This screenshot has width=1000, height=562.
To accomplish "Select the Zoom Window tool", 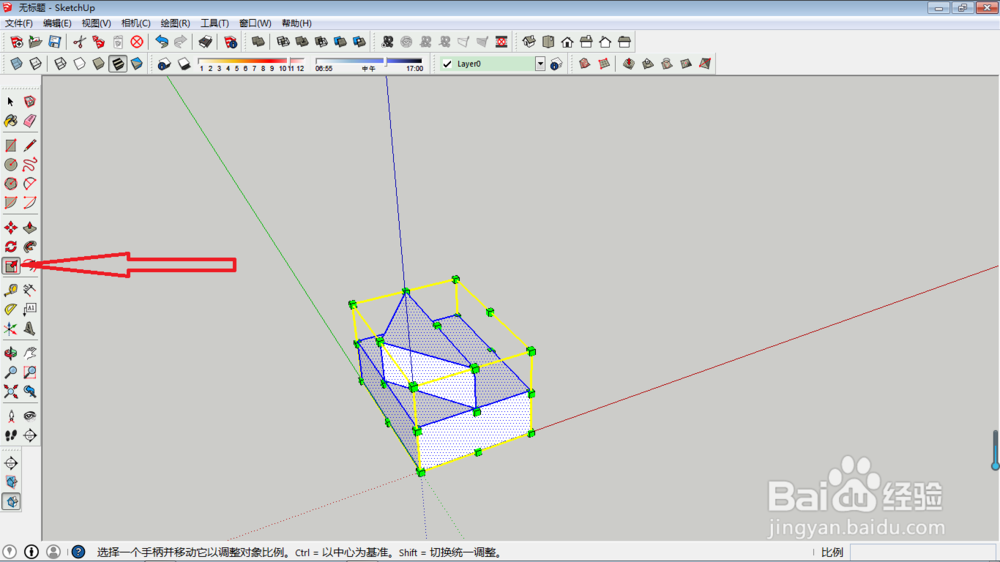I will (30, 372).
